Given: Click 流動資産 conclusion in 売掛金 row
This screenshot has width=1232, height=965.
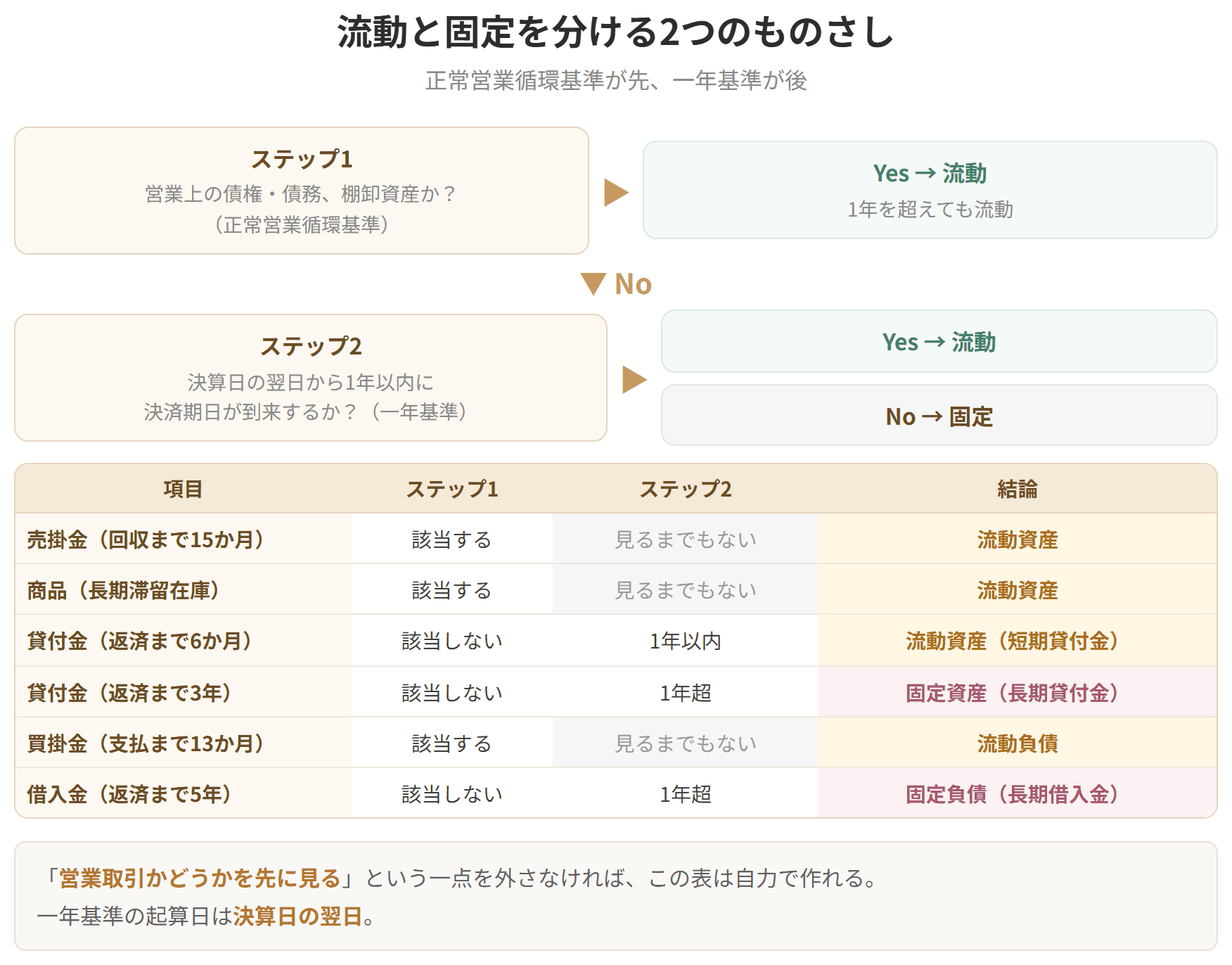Looking at the screenshot, I should [x=1018, y=539].
